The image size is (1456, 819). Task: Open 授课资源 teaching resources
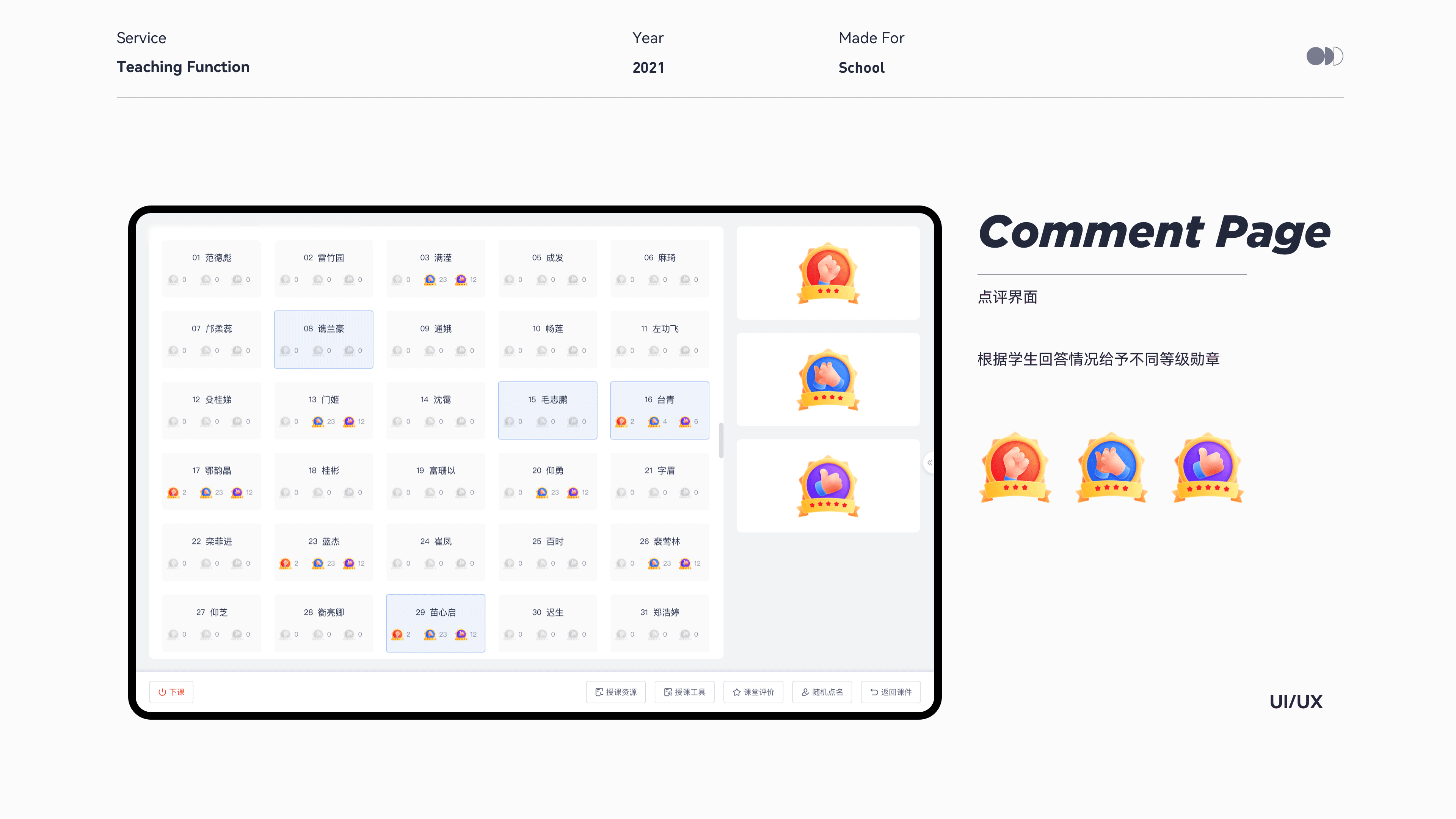pos(615,692)
